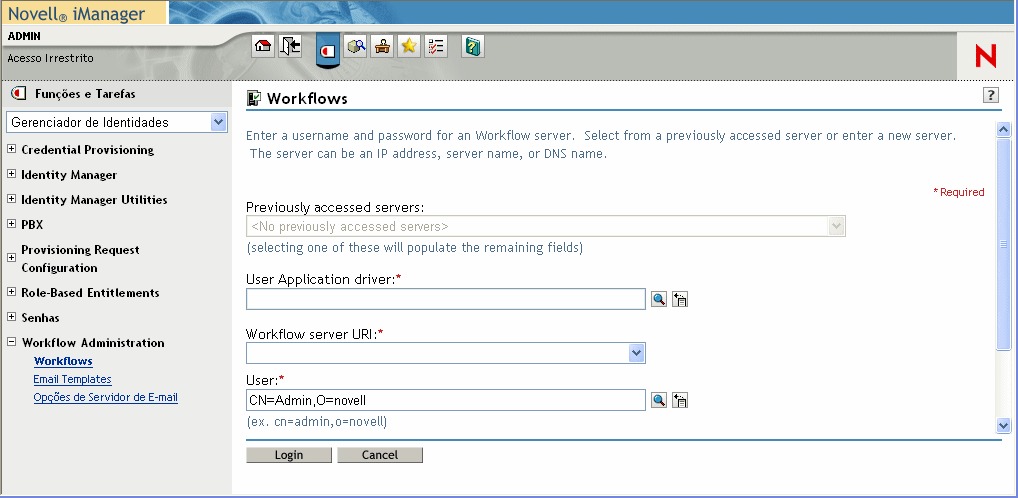Open object history for the User field
This screenshot has width=1018, height=498.
tap(680, 400)
